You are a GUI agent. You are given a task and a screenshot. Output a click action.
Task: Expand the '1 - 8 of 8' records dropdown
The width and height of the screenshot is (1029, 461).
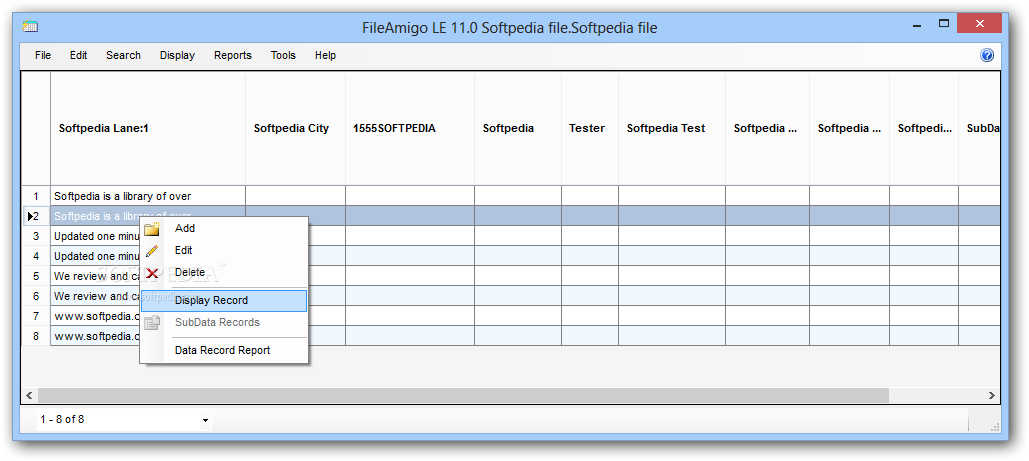coord(205,420)
